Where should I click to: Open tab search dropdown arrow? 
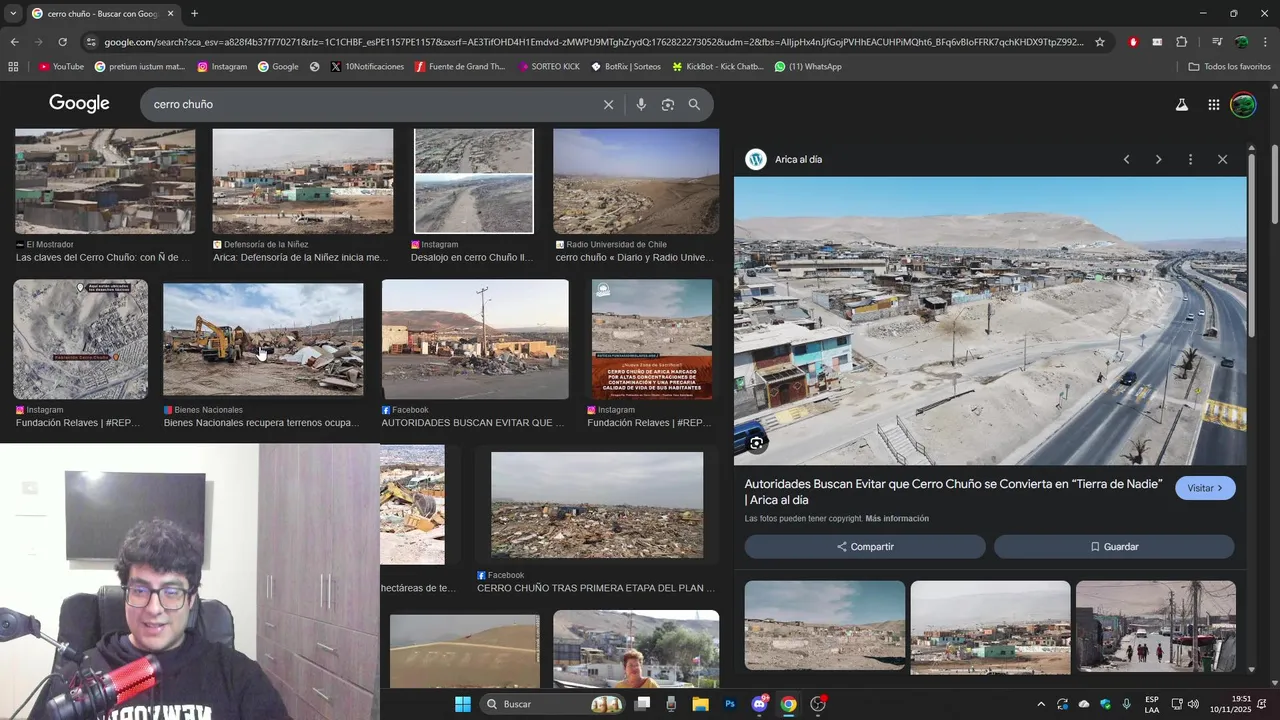(12, 14)
